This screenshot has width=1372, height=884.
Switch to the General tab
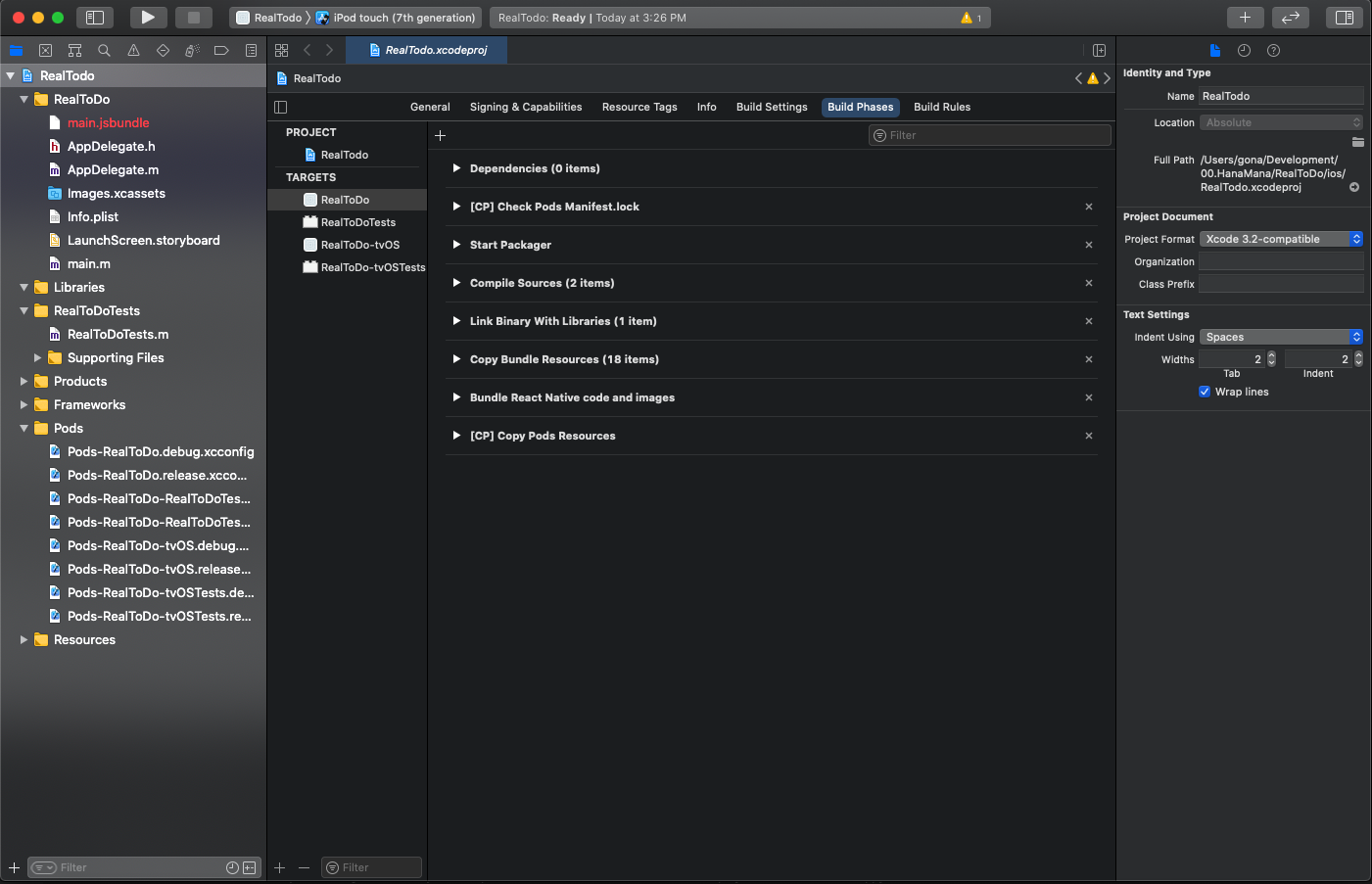(430, 107)
